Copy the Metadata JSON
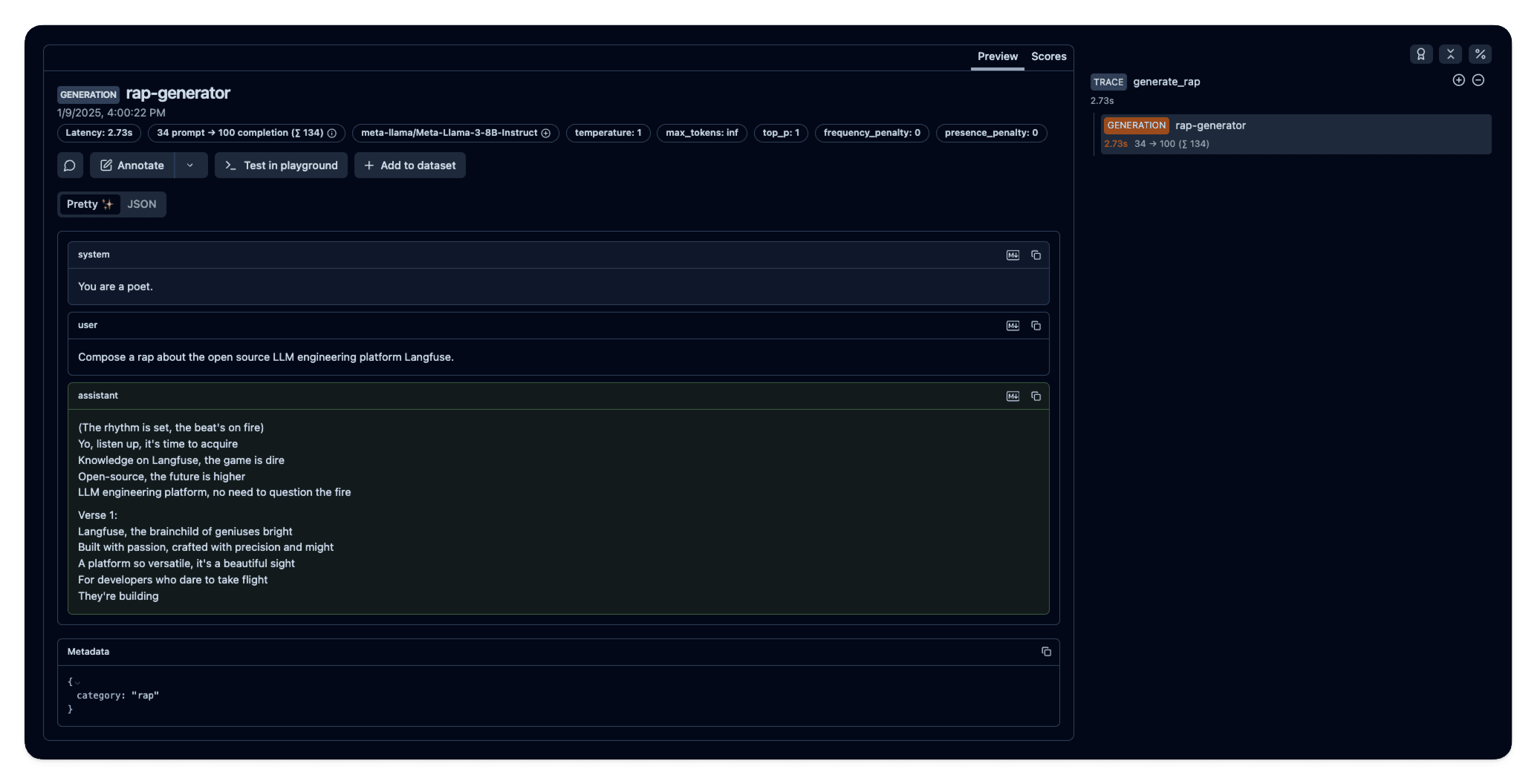The height and width of the screenshot is (784, 1537). click(1047, 651)
